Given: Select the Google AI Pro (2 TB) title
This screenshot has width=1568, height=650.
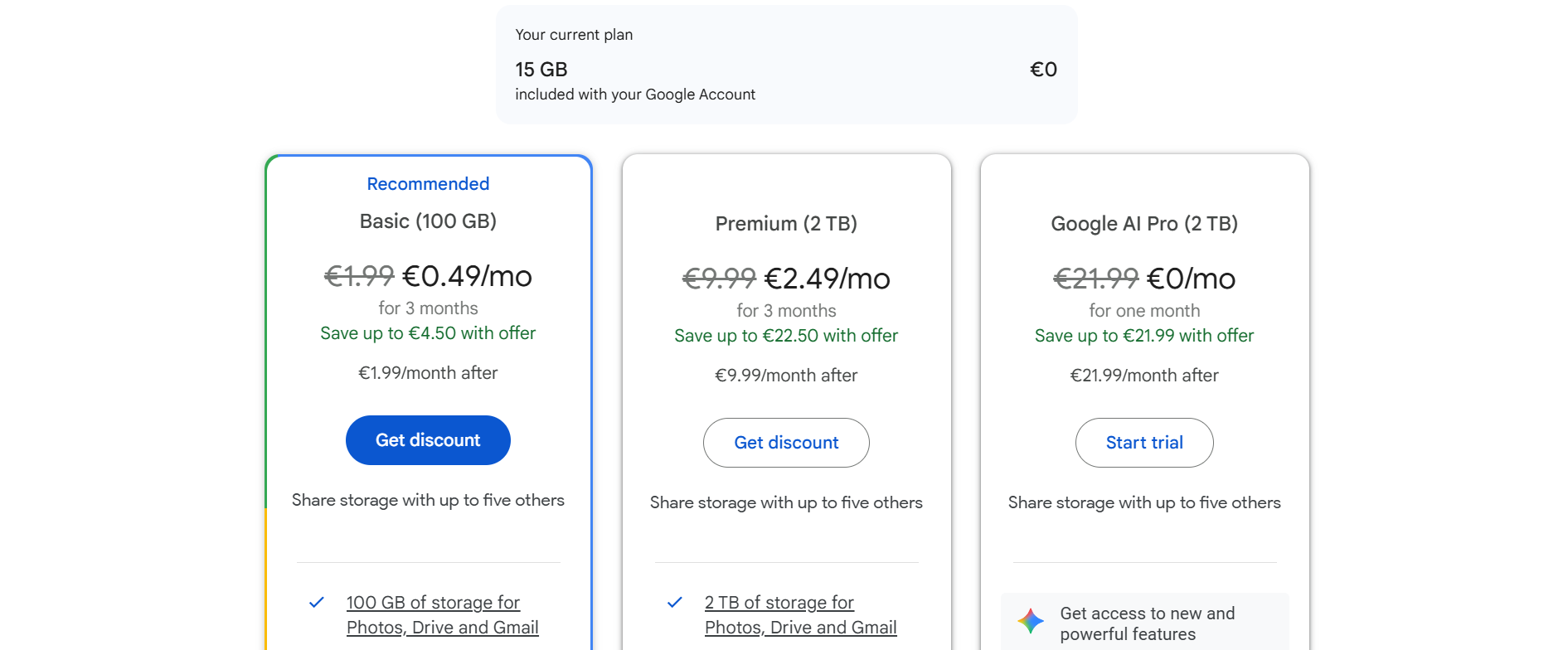Looking at the screenshot, I should [1143, 224].
